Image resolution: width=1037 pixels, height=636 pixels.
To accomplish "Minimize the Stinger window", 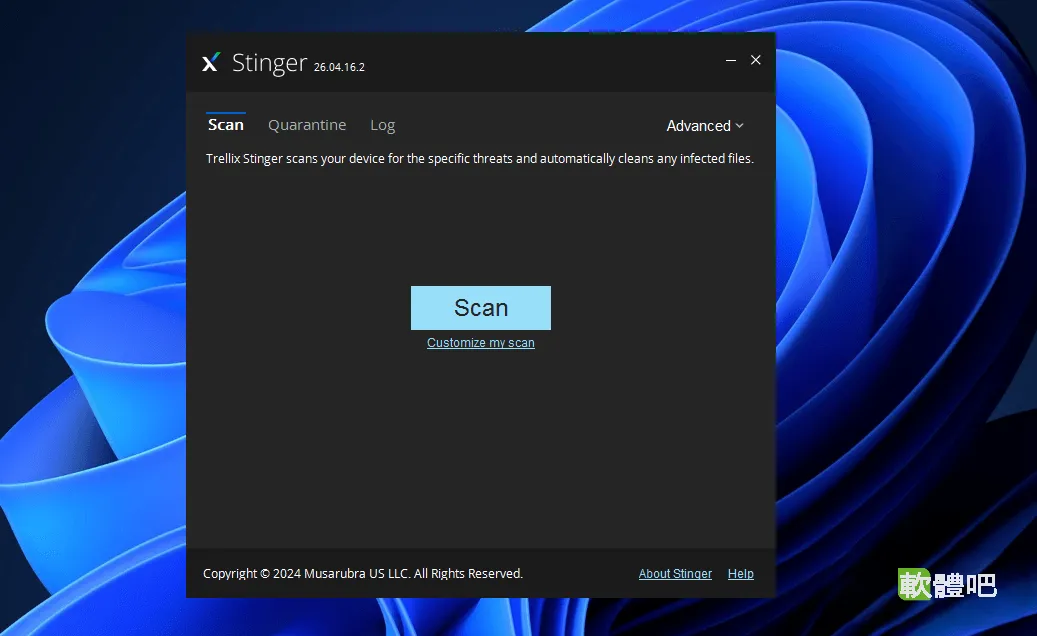I will (x=731, y=60).
